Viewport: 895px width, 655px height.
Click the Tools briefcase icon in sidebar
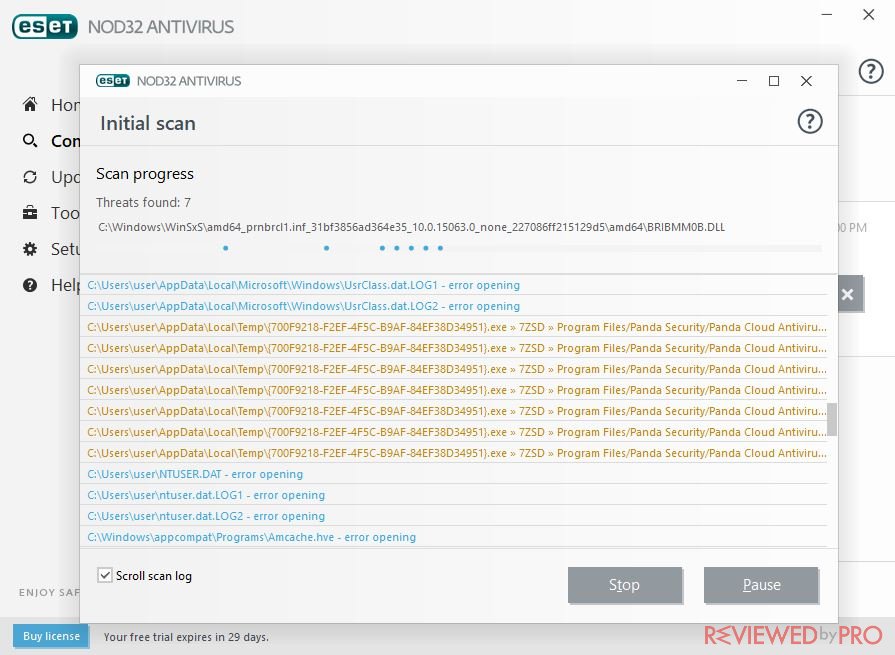pyautogui.click(x=30, y=213)
